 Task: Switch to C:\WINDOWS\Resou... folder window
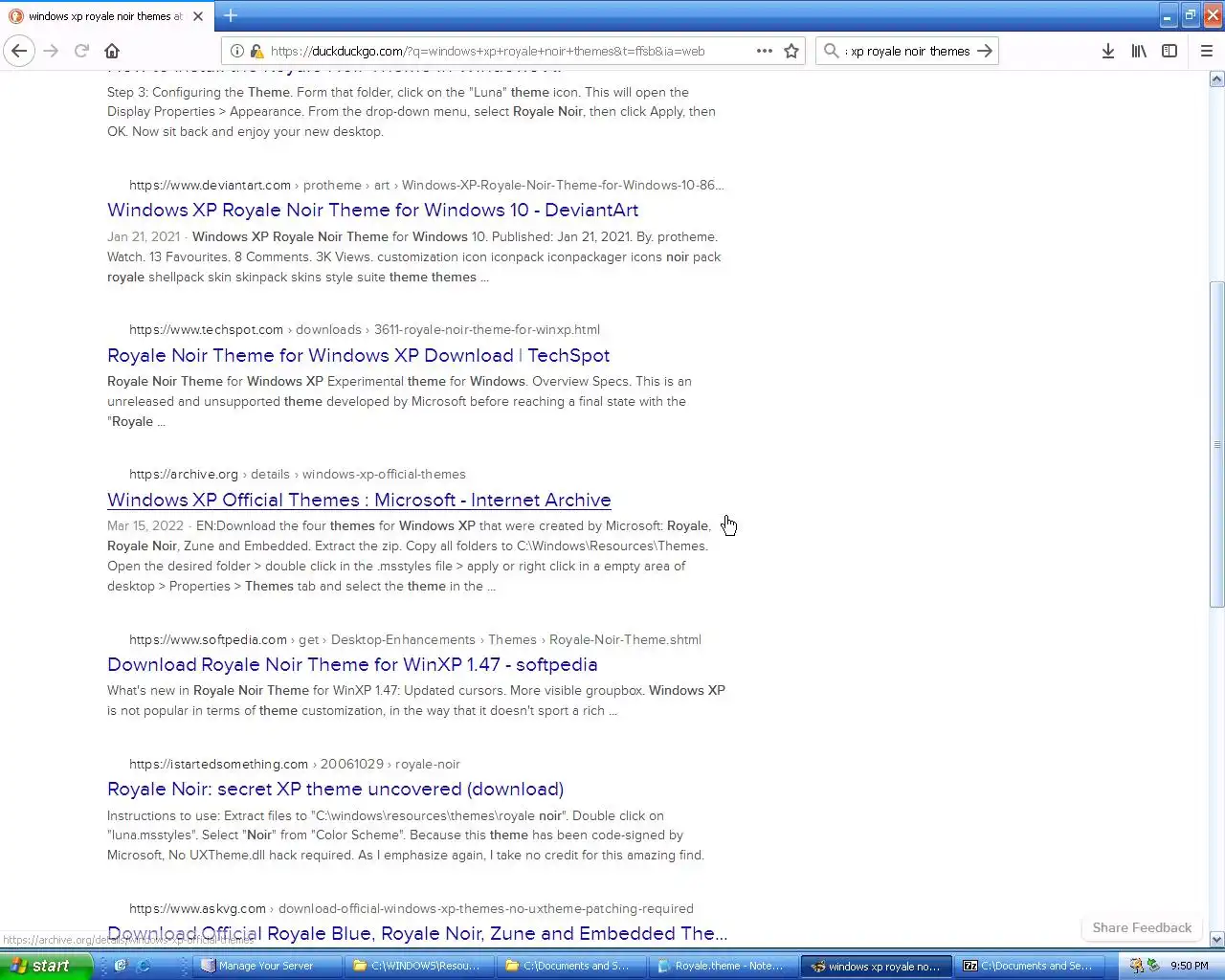point(418,966)
